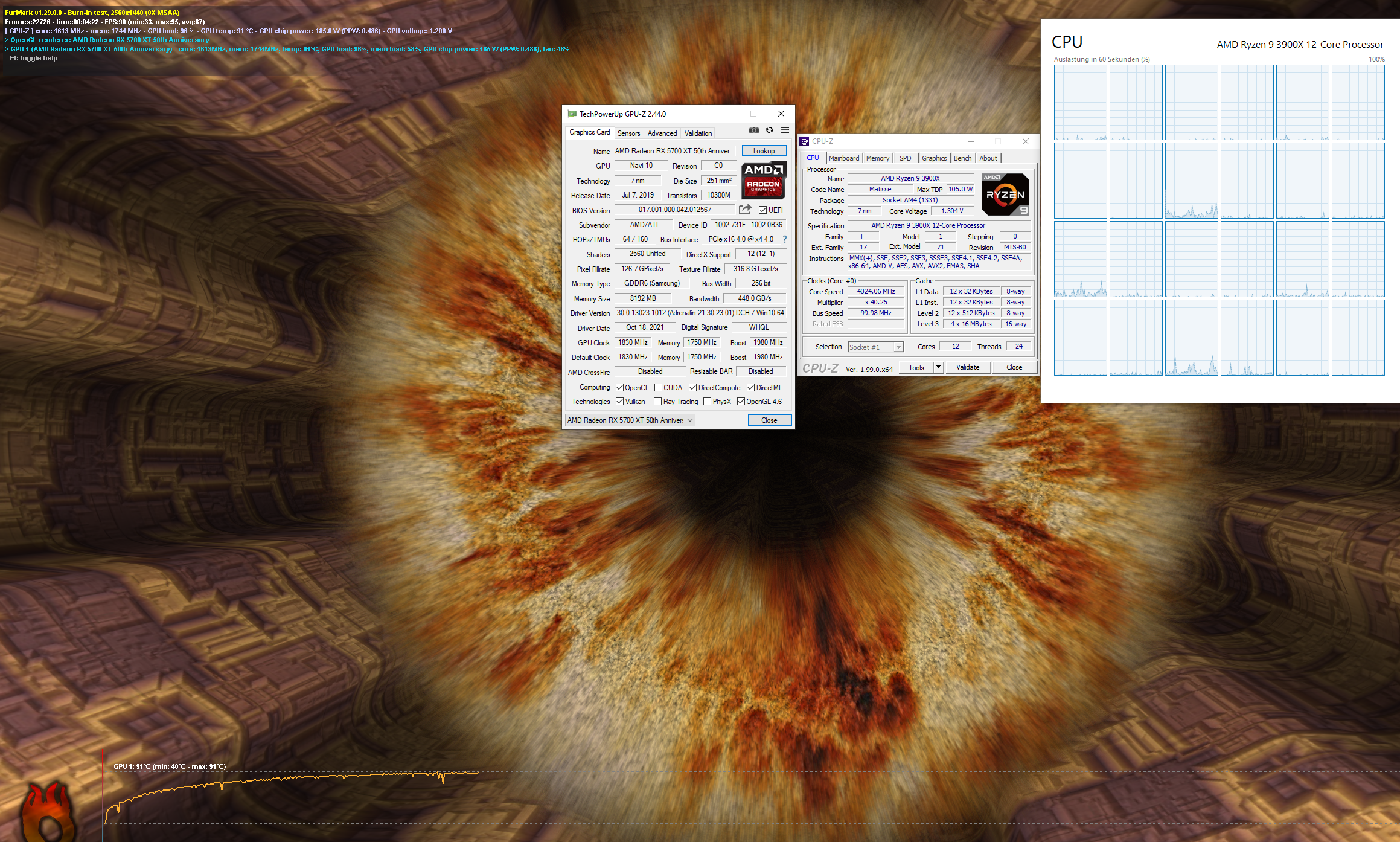Expand the Socket #1 selection dropdown

point(898,347)
